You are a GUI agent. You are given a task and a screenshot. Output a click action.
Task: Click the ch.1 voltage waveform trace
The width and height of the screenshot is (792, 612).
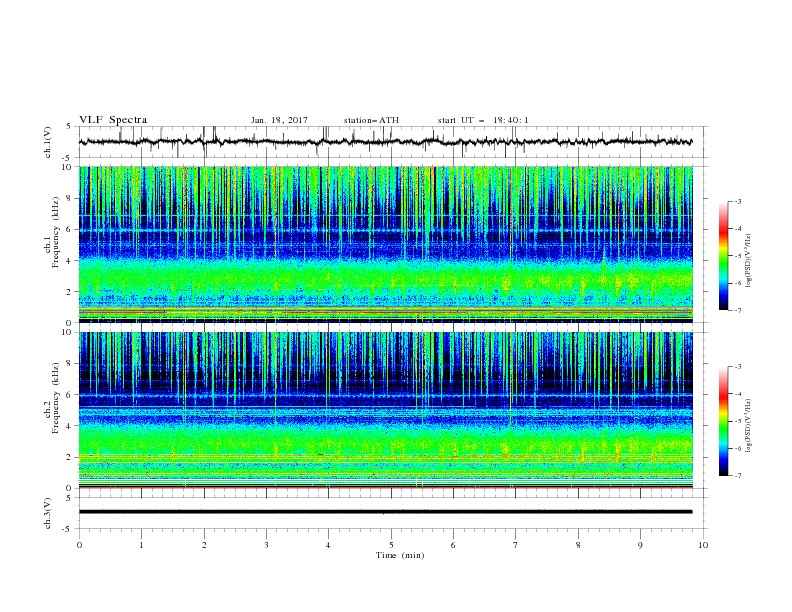pos(385,142)
